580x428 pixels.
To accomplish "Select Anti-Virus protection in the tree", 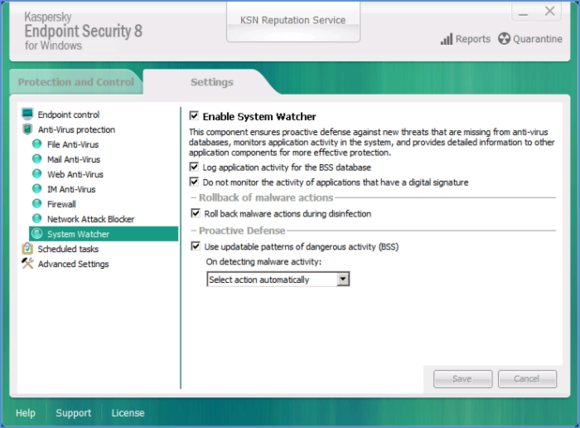I will (77, 129).
